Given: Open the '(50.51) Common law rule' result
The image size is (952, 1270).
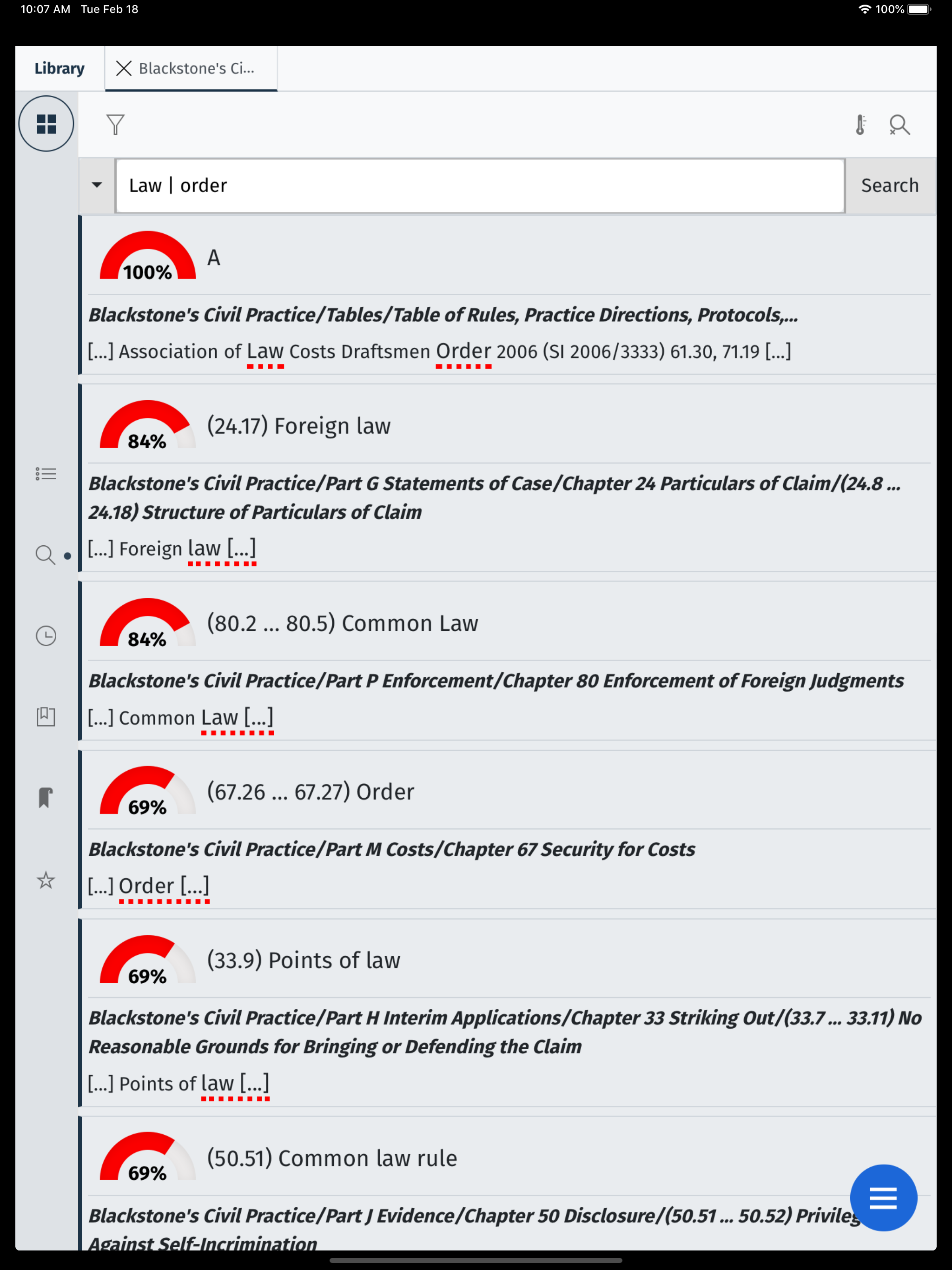Looking at the screenshot, I should click(332, 1158).
